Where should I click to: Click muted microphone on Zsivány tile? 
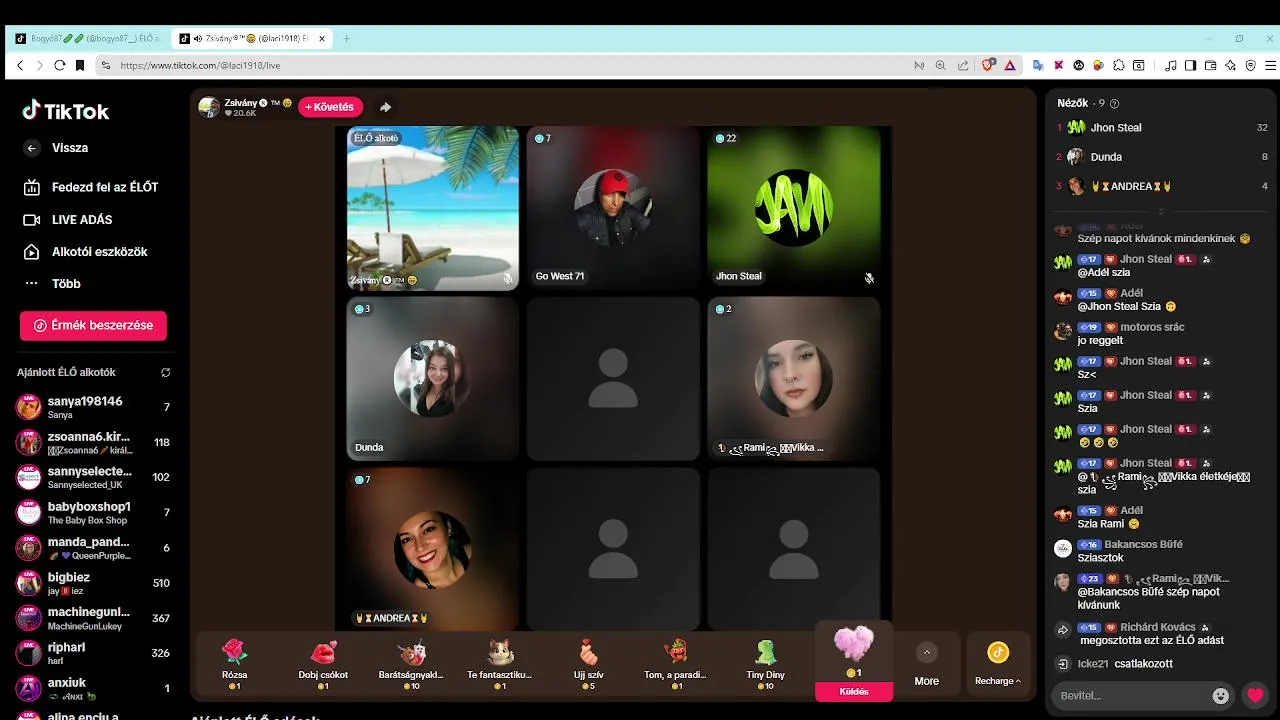point(508,279)
